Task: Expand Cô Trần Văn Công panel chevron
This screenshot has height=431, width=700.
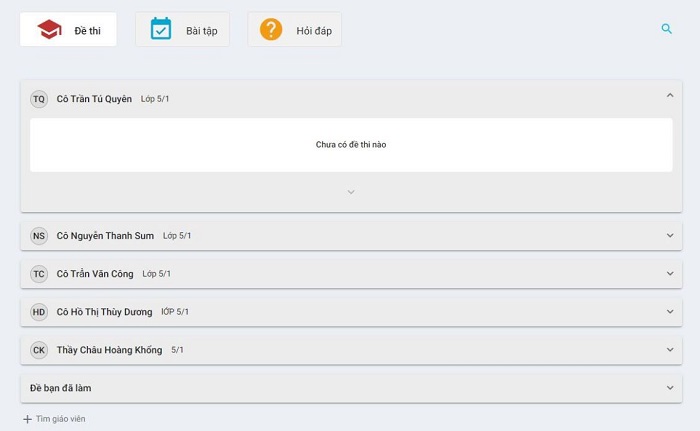Action: (x=670, y=274)
